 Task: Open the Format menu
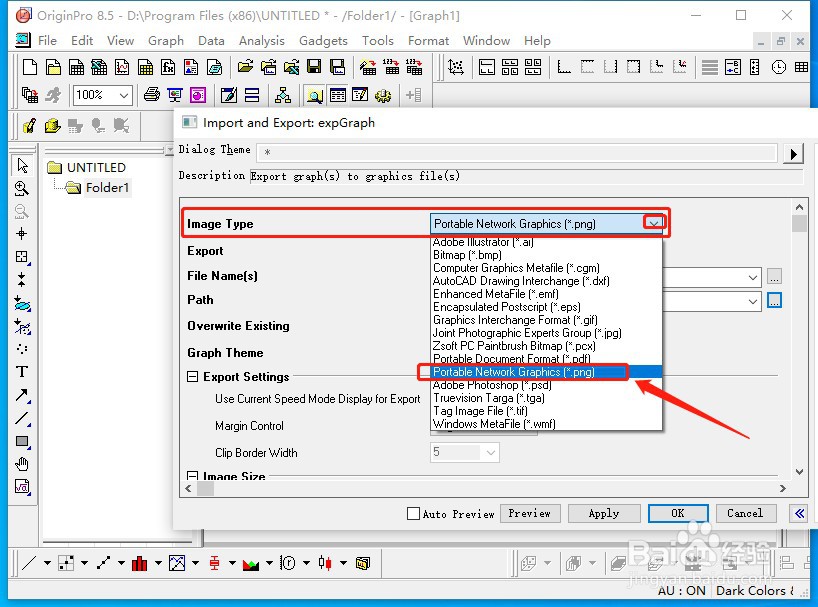click(x=428, y=40)
